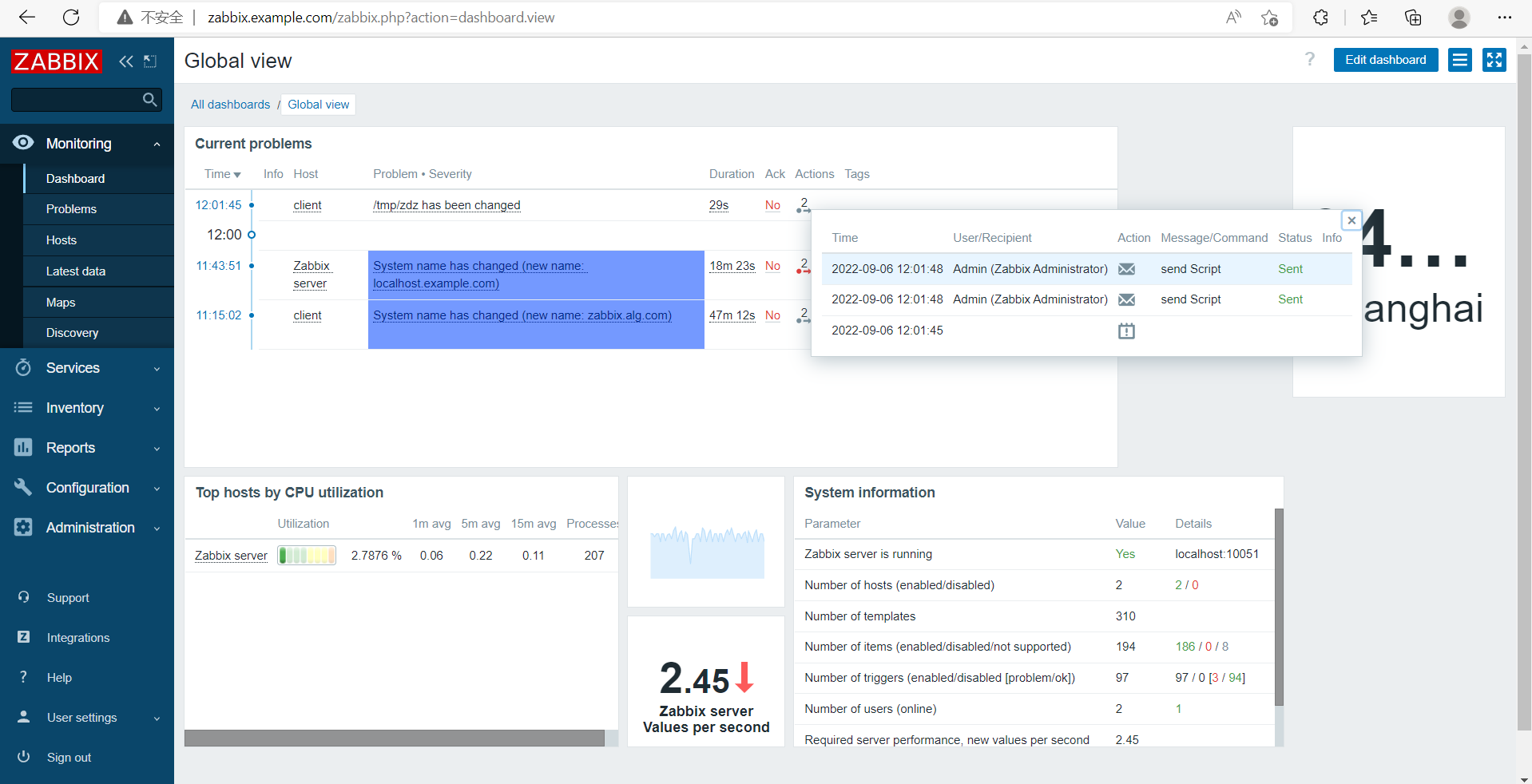This screenshot has width=1532, height=784.
Task: Open the /tmp/zdz has been changed problem
Action: 447,205
